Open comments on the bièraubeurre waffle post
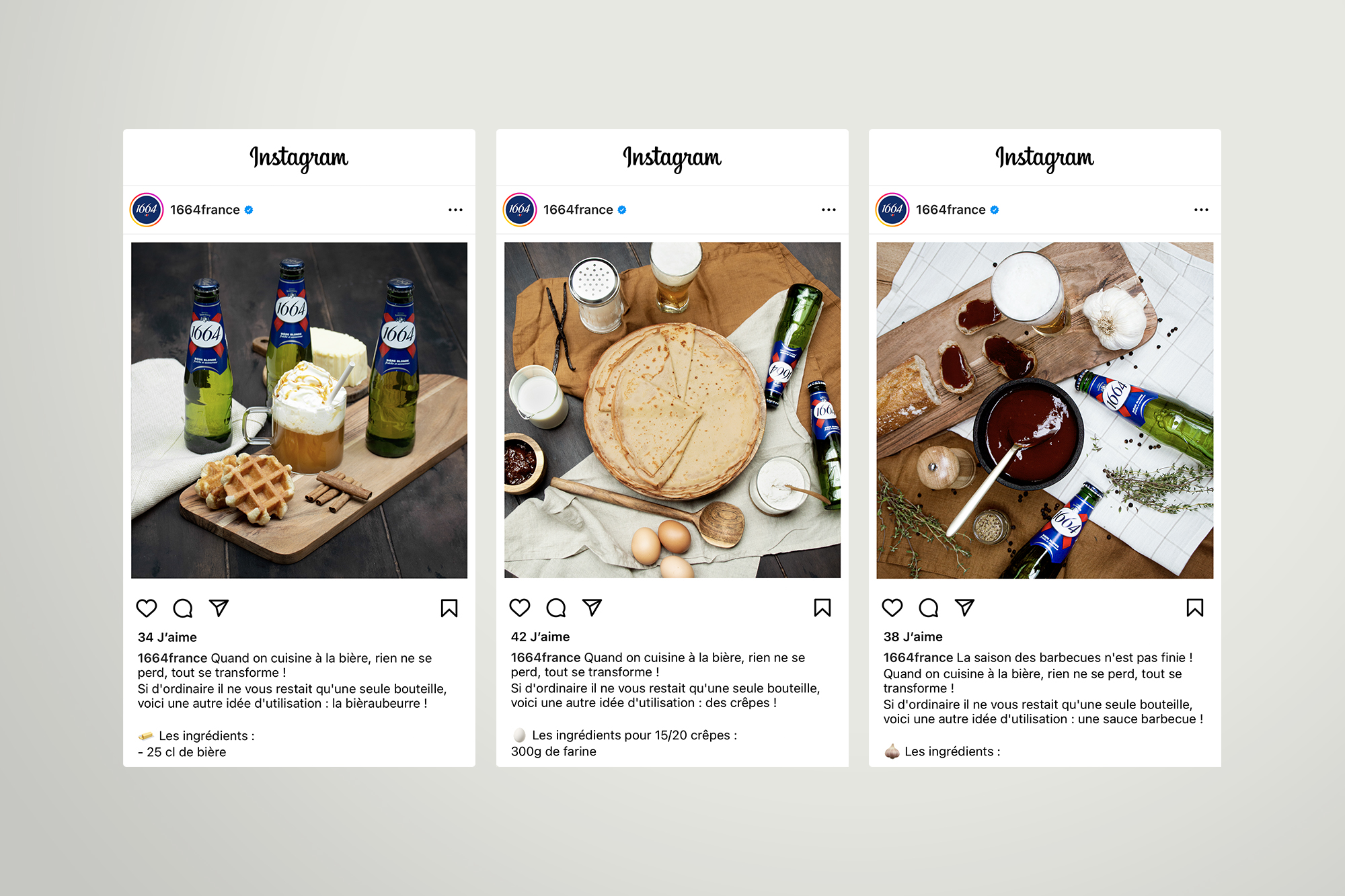The height and width of the screenshot is (896, 1345). (x=183, y=608)
